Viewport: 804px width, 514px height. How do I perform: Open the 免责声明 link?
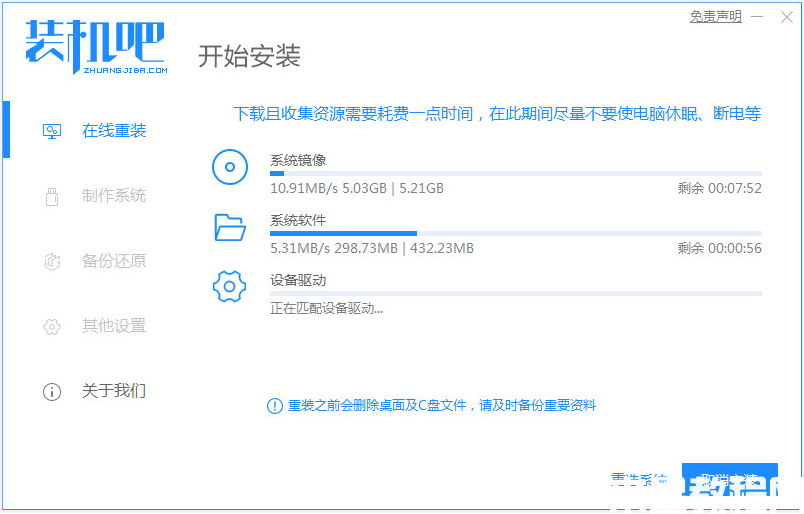[716, 17]
